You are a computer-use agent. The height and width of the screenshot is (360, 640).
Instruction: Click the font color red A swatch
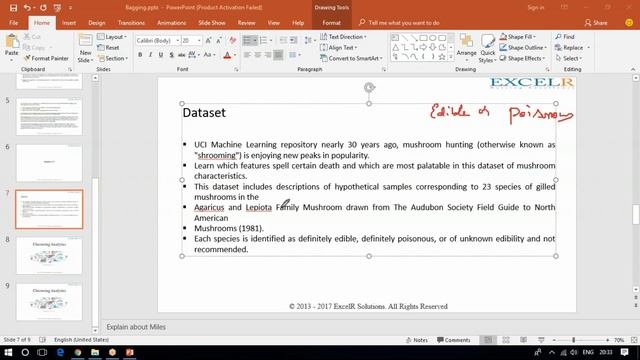click(227, 55)
